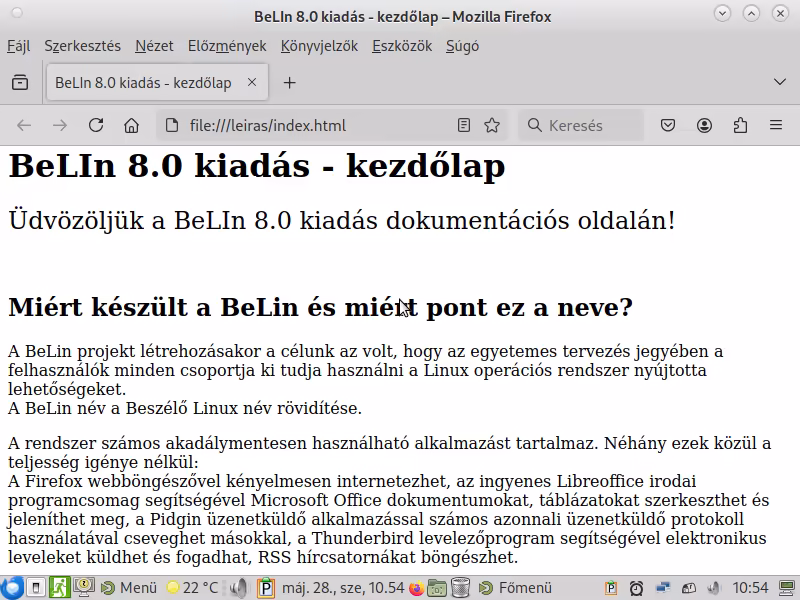
Task: Click the alarm clock tray icon
Action: 636,588
